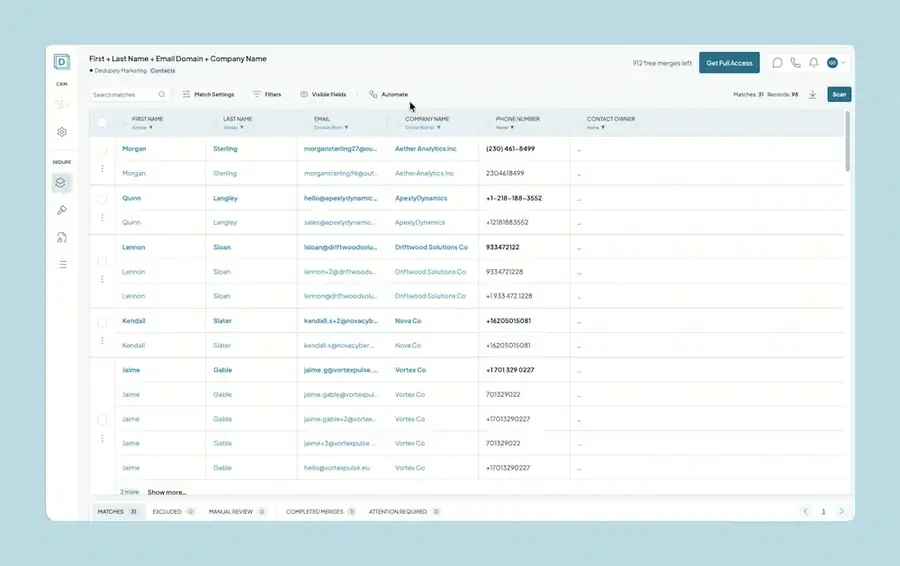Screen dimensions: 900x566
Task: Open the First Name column match-type dropdown
Action: 142,127
